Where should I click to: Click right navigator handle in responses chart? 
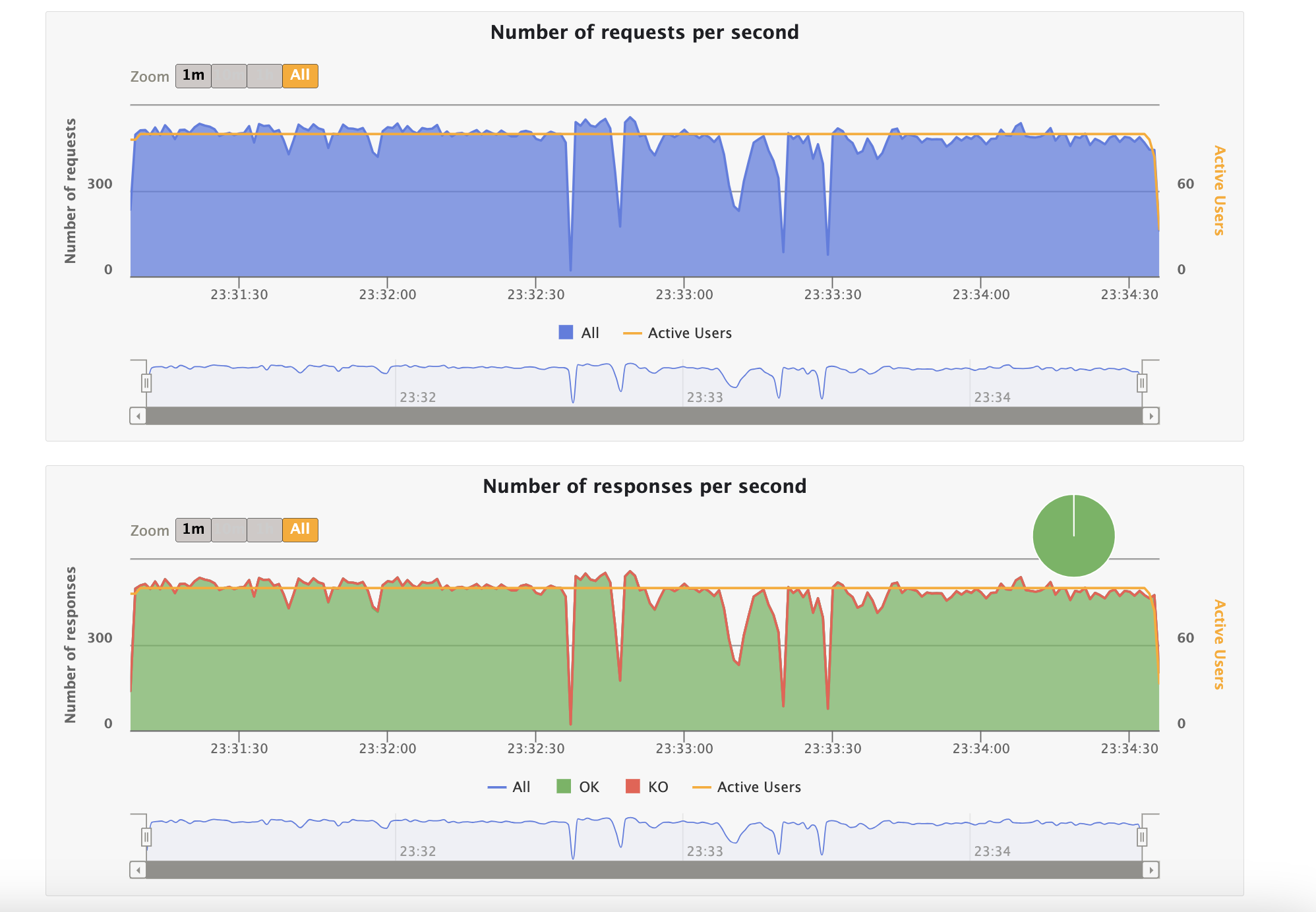[x=1142, y=837]
